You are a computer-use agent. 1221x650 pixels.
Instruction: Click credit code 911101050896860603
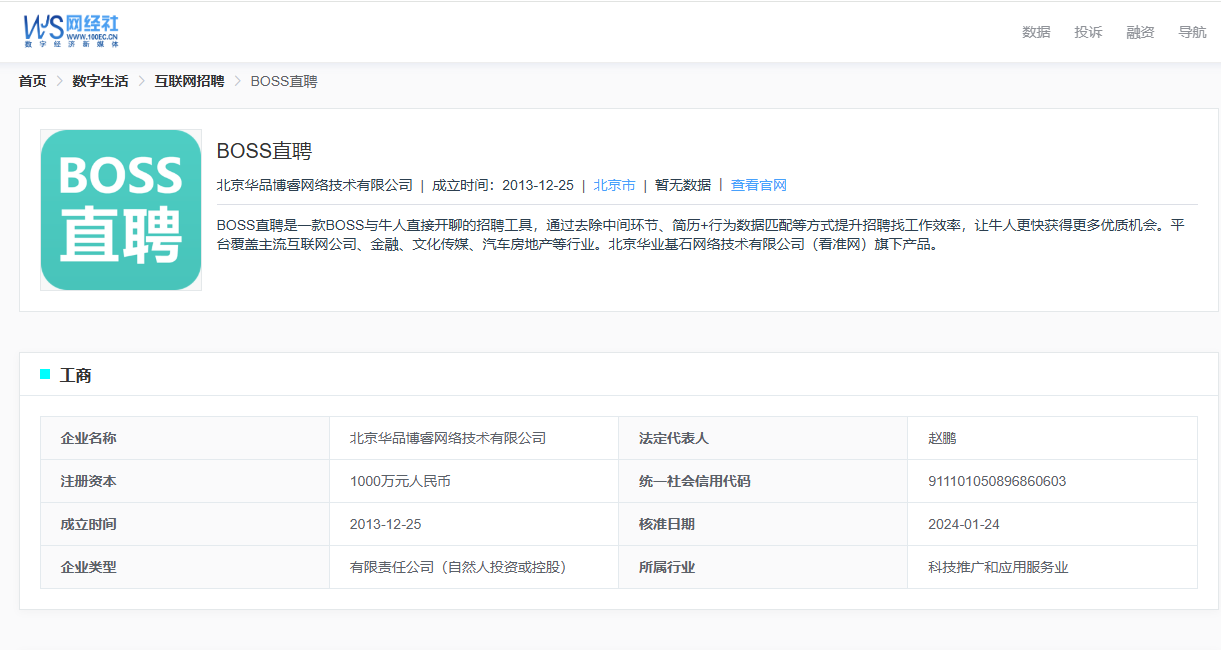pos(997,481)
